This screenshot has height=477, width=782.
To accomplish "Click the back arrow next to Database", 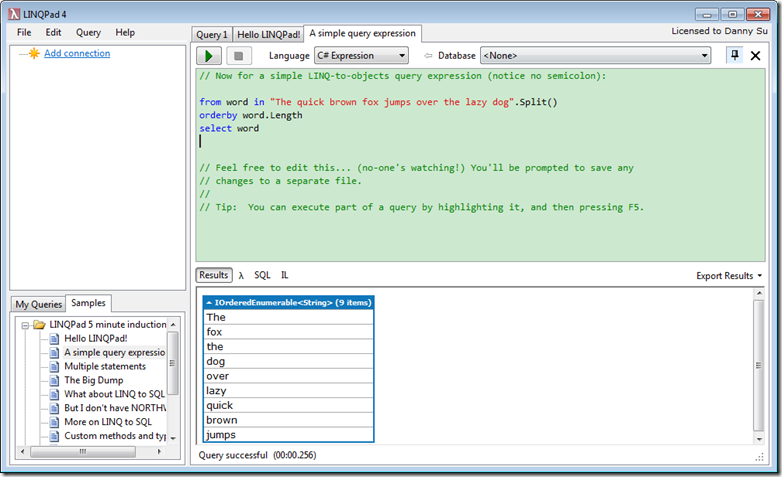I will [x=428, y=55].
